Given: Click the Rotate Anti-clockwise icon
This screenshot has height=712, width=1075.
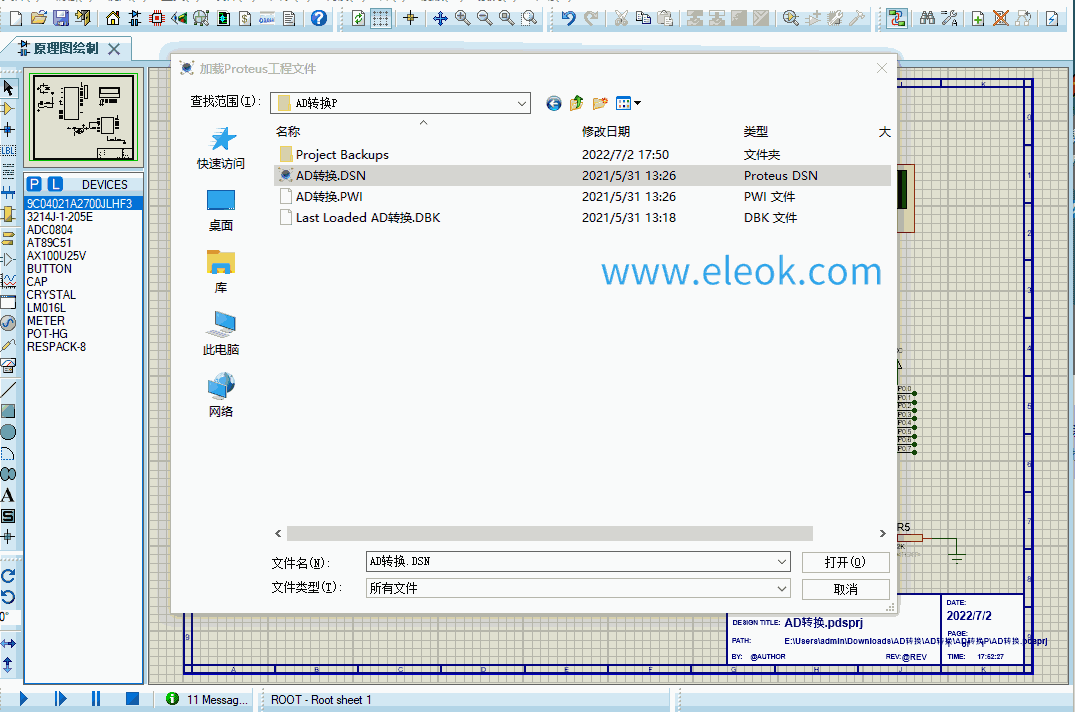Looking at the screenshot, I should pos(8,597).
